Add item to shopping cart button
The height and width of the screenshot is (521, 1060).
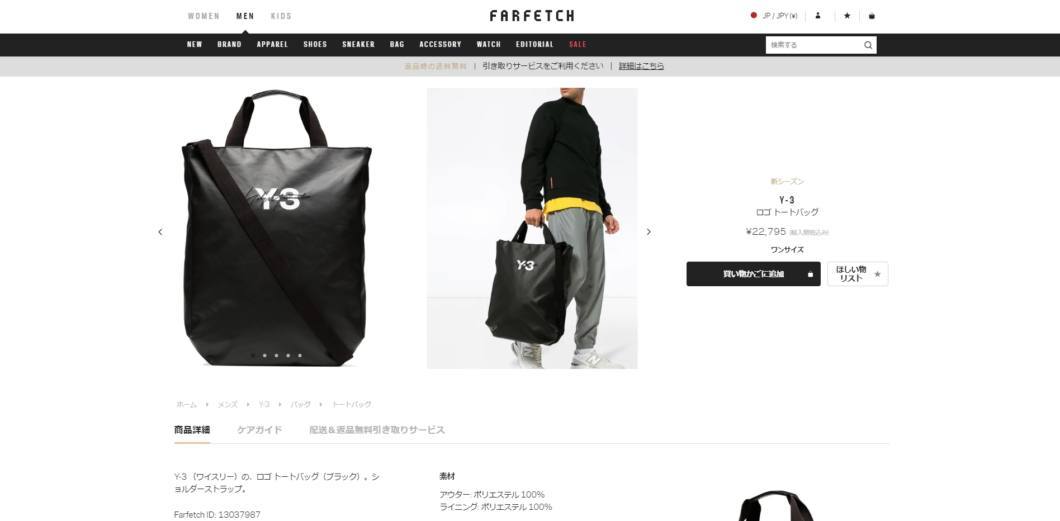pos(753,274)
